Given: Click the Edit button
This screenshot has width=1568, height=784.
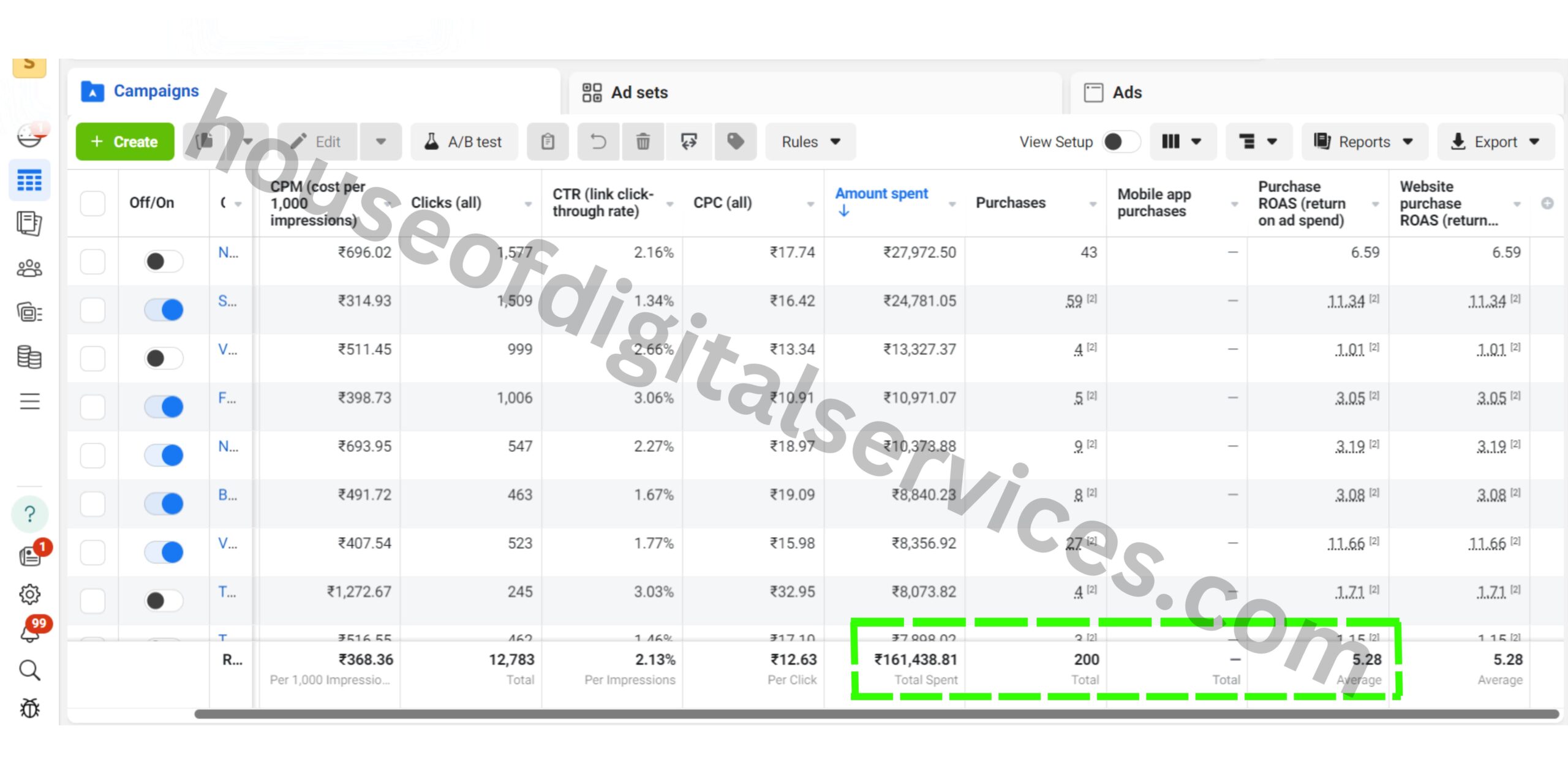Looking at the screenshot, I should (318, 141).
